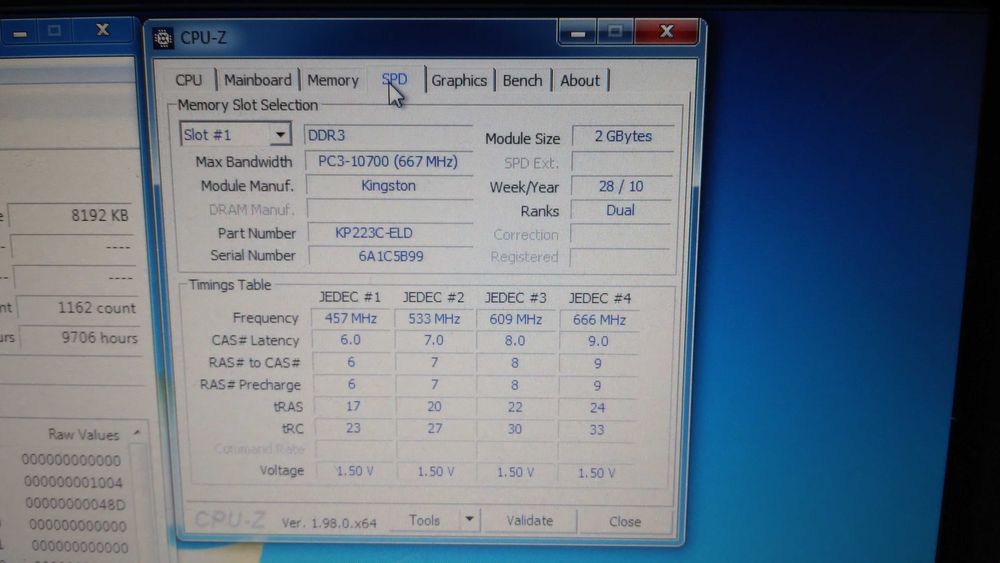The image size is (1000, 563).
Task: Open the Memory tab
Action: point(333,80)
